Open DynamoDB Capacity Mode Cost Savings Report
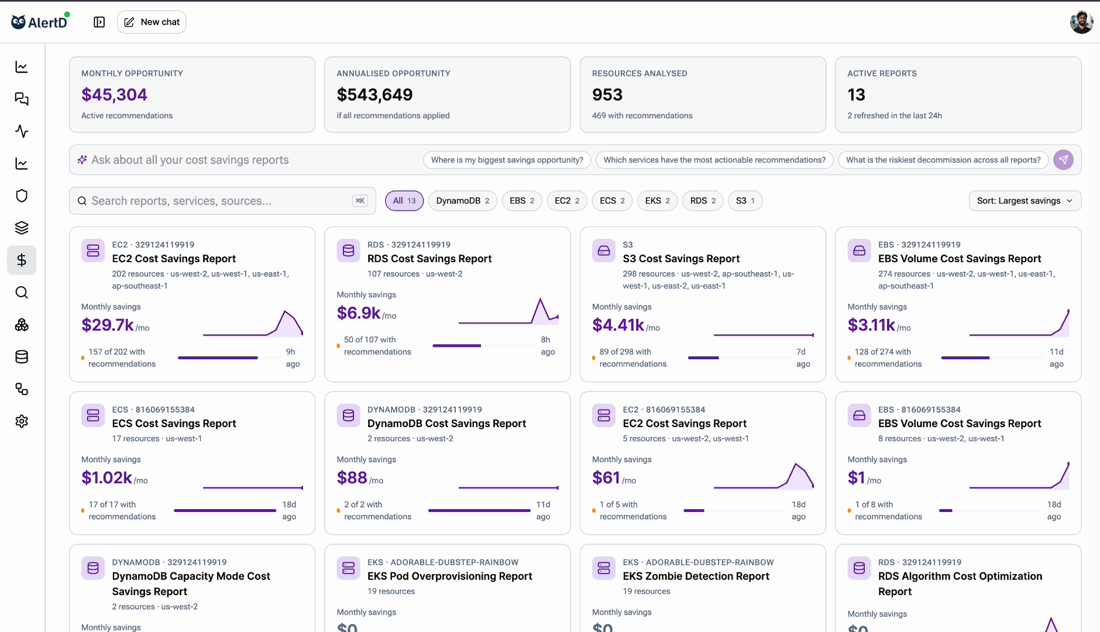 pyautogui.click(x=191, y=584)
